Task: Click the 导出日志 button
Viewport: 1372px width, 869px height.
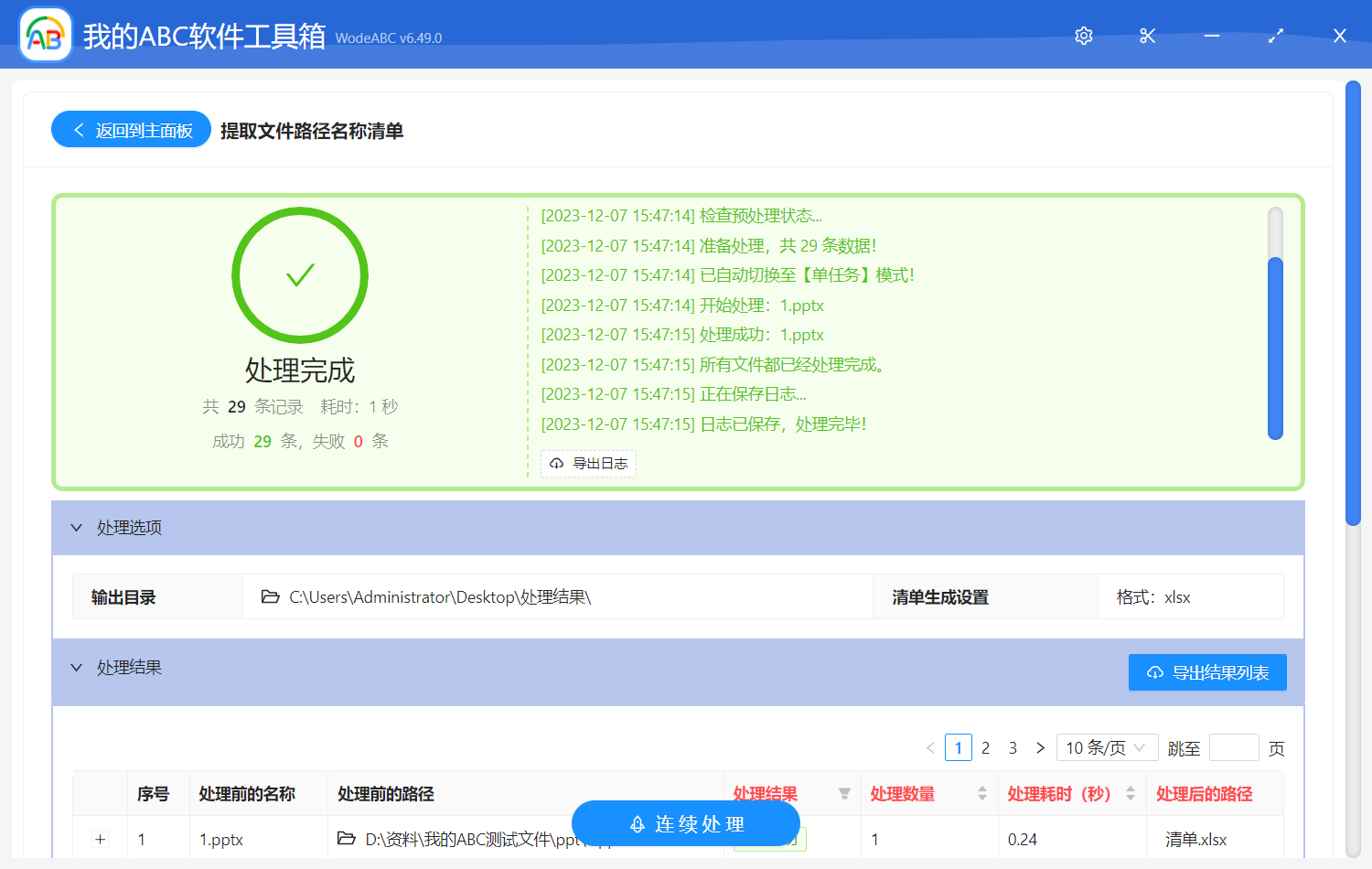Action: pyautogui.click(x=588, y=464)
